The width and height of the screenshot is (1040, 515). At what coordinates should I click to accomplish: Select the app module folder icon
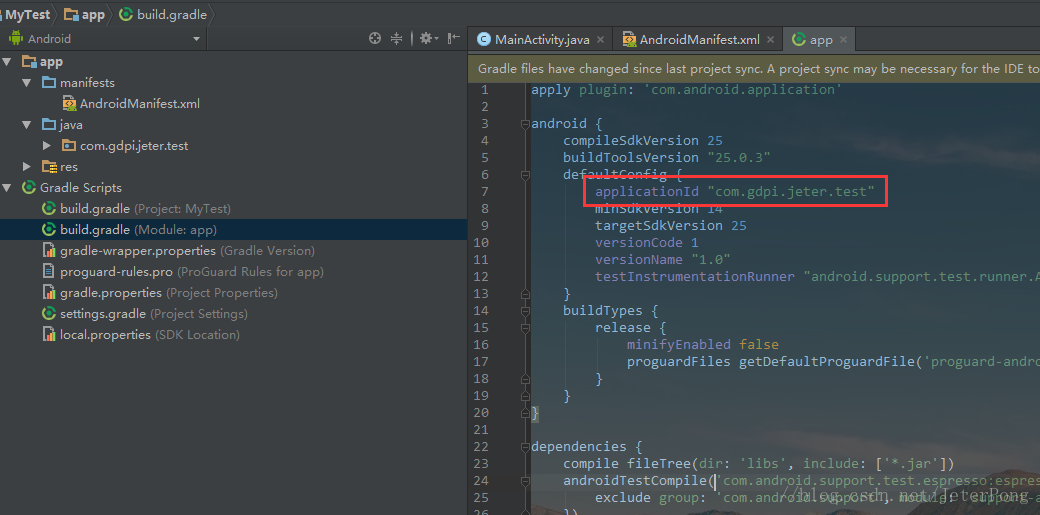[x=29, y=62]
